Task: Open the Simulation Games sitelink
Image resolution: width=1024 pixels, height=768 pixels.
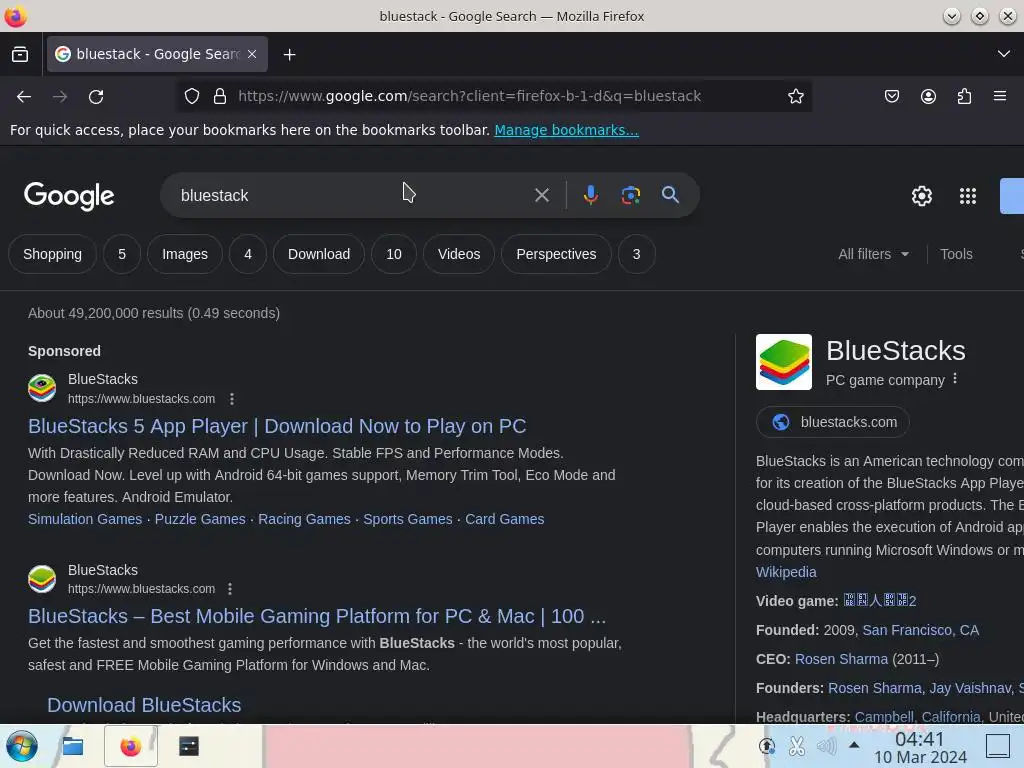Action: tap(85, 519)
